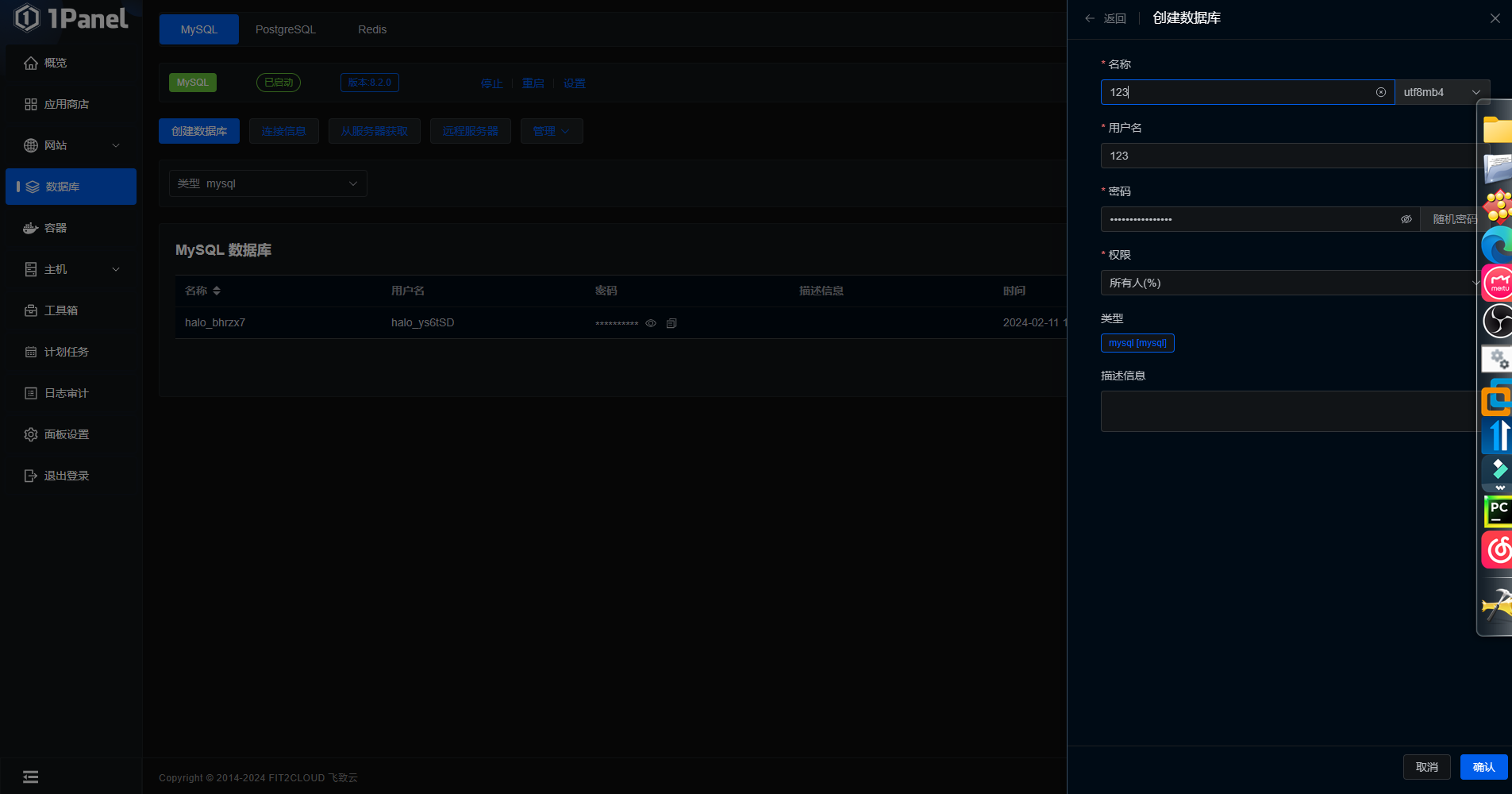The height and width of the screenshot is (794, 1512).
Task: Click the back arrow in the create database panel
Action: click(1091, 18)
